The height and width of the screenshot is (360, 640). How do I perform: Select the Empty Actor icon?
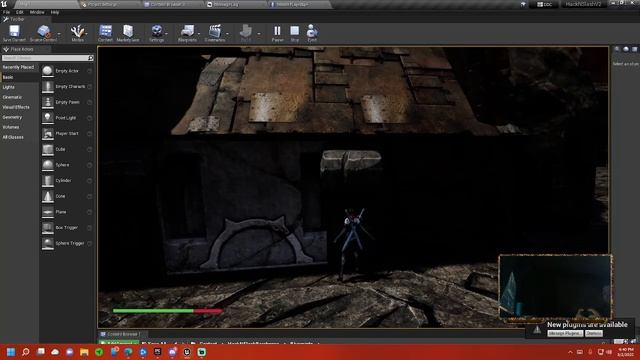(48, 71)
